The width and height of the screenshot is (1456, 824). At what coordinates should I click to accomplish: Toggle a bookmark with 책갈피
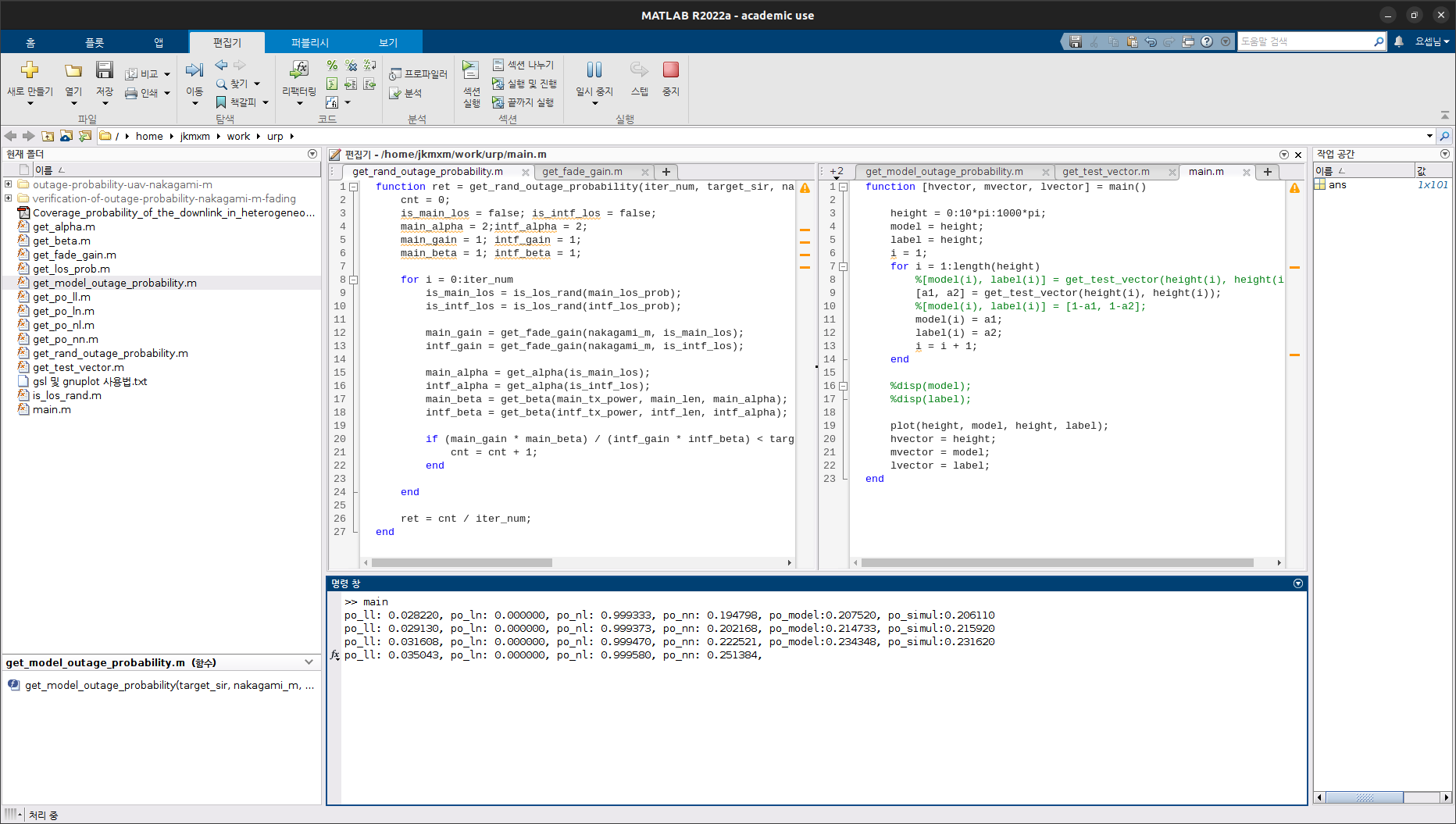[239, 102]
